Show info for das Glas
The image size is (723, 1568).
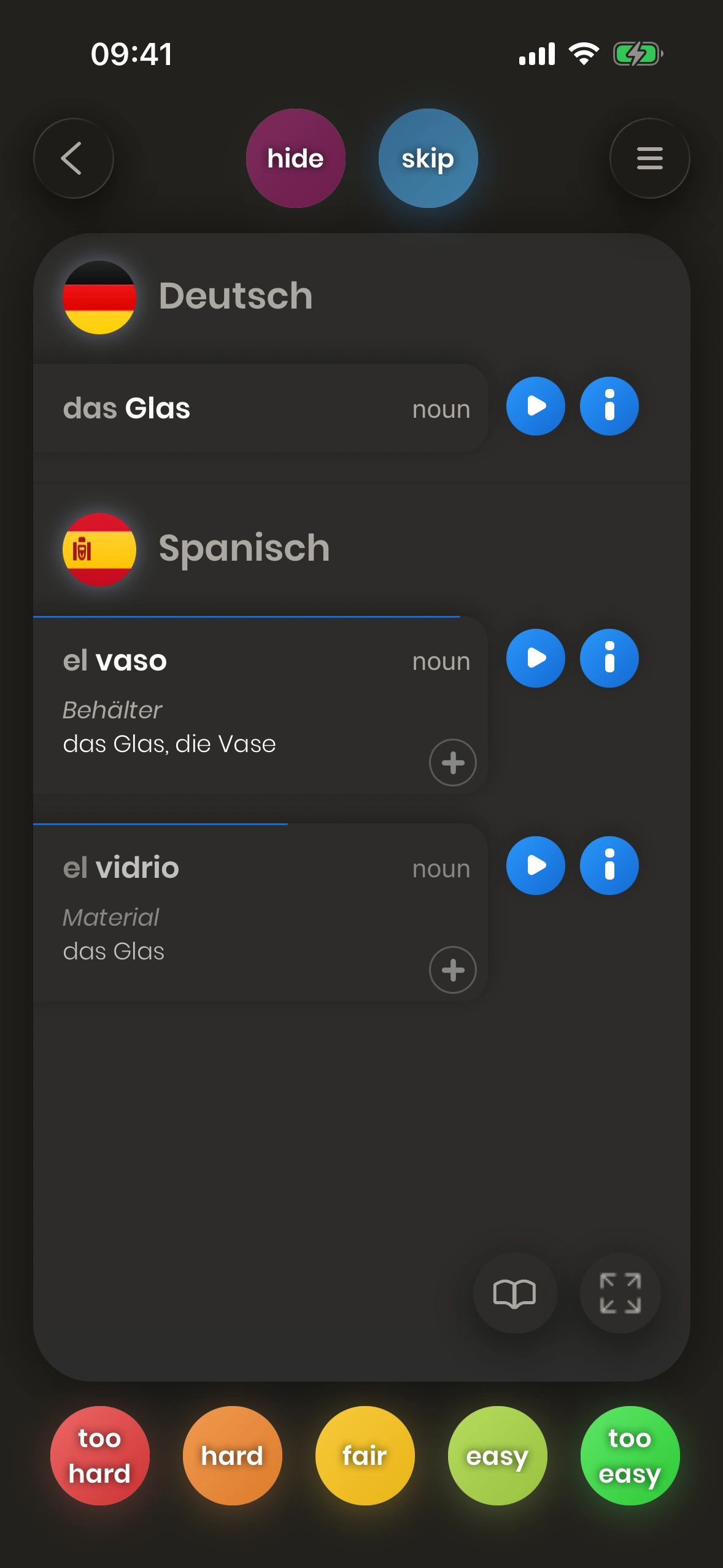(609, 406)
